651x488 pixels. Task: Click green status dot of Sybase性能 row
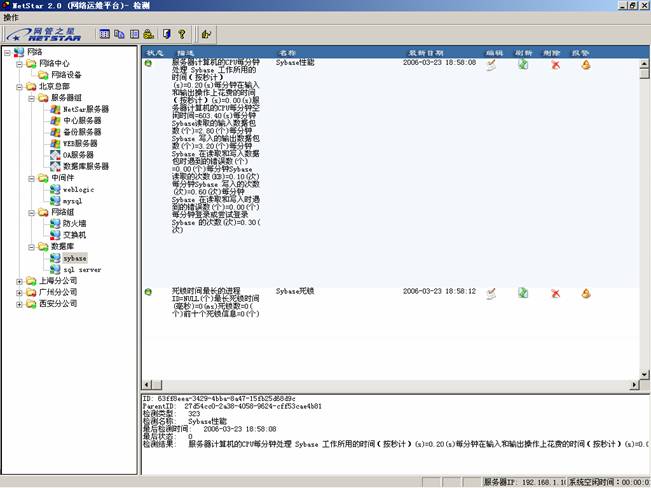pos(148,63)
